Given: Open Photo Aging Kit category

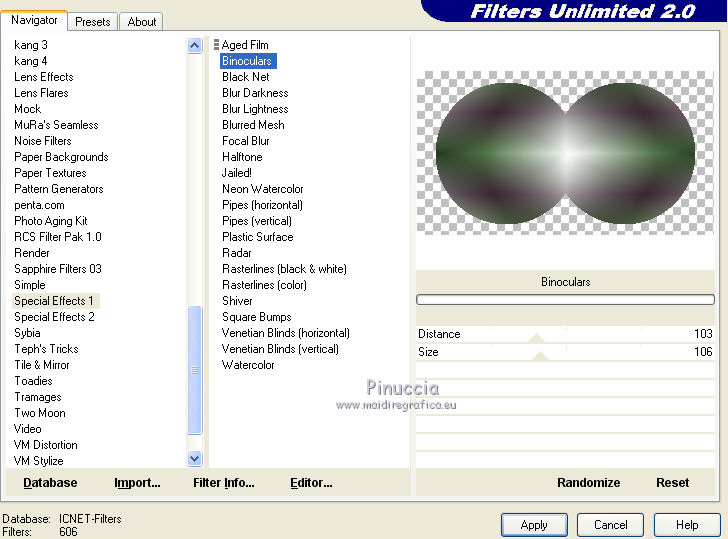Looking at the screenshot, I should (51, 221).
